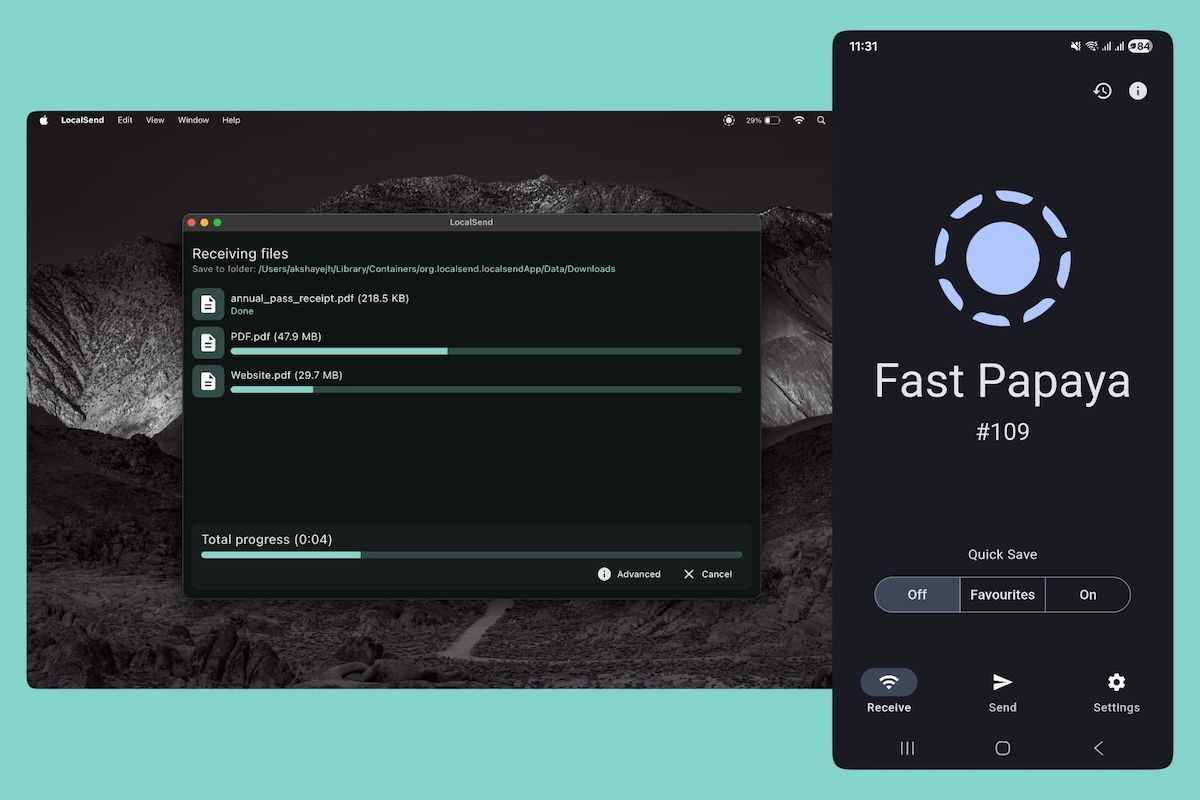This screenshot has height=800, width=1200.
Task: Tap the Quick Save label
Action: tap(1002, 554)
